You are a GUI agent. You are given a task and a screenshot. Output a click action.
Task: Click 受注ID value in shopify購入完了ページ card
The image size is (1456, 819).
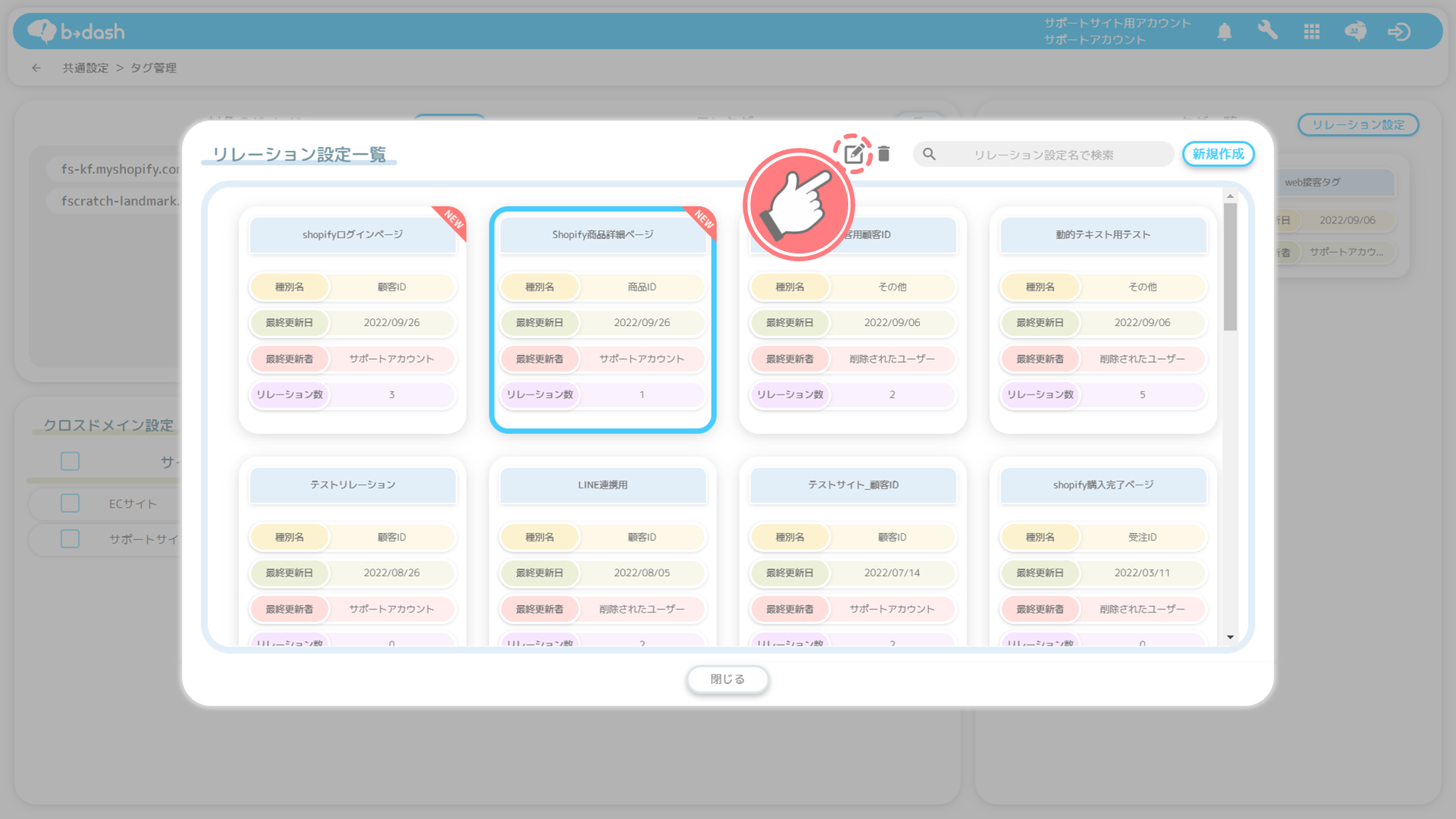[x=1142, y=537]
